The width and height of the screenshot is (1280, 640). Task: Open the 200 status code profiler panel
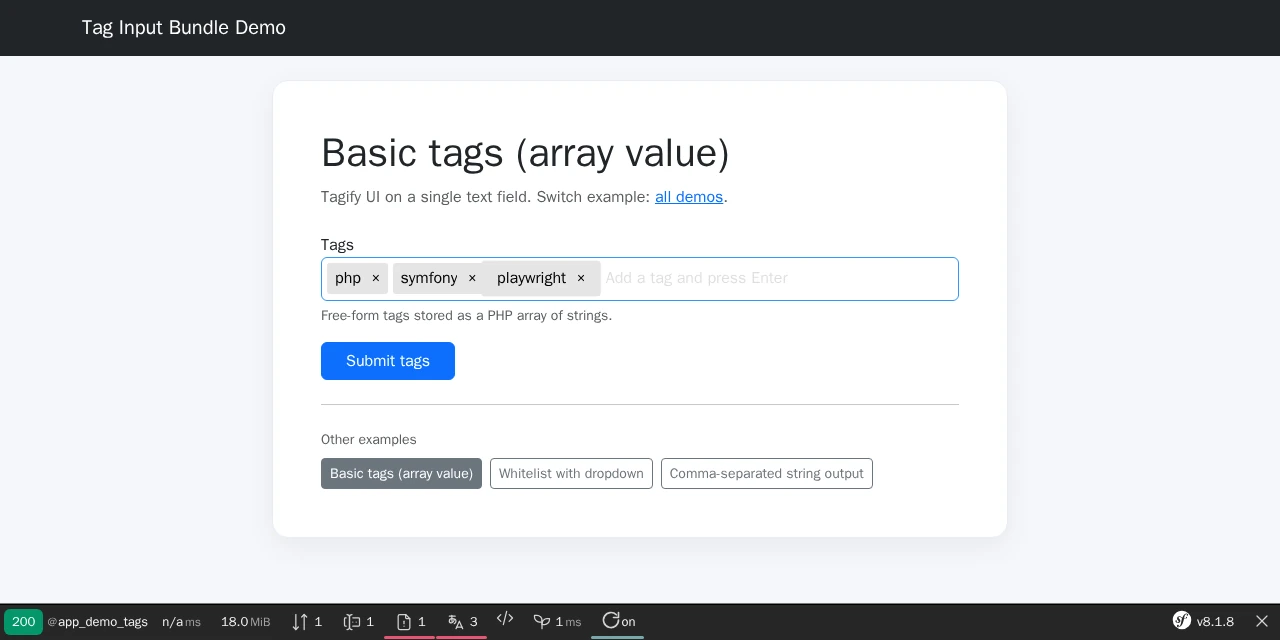click(x=23, y=622)
